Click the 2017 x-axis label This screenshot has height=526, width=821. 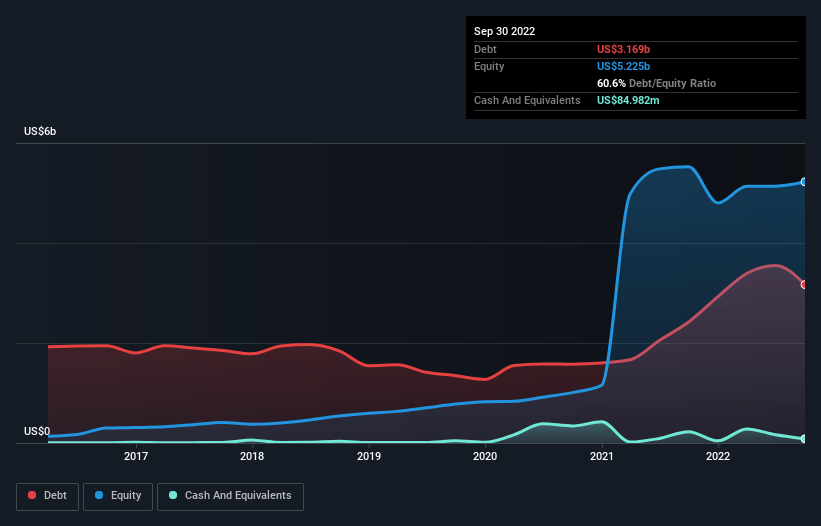coord(136,456)
